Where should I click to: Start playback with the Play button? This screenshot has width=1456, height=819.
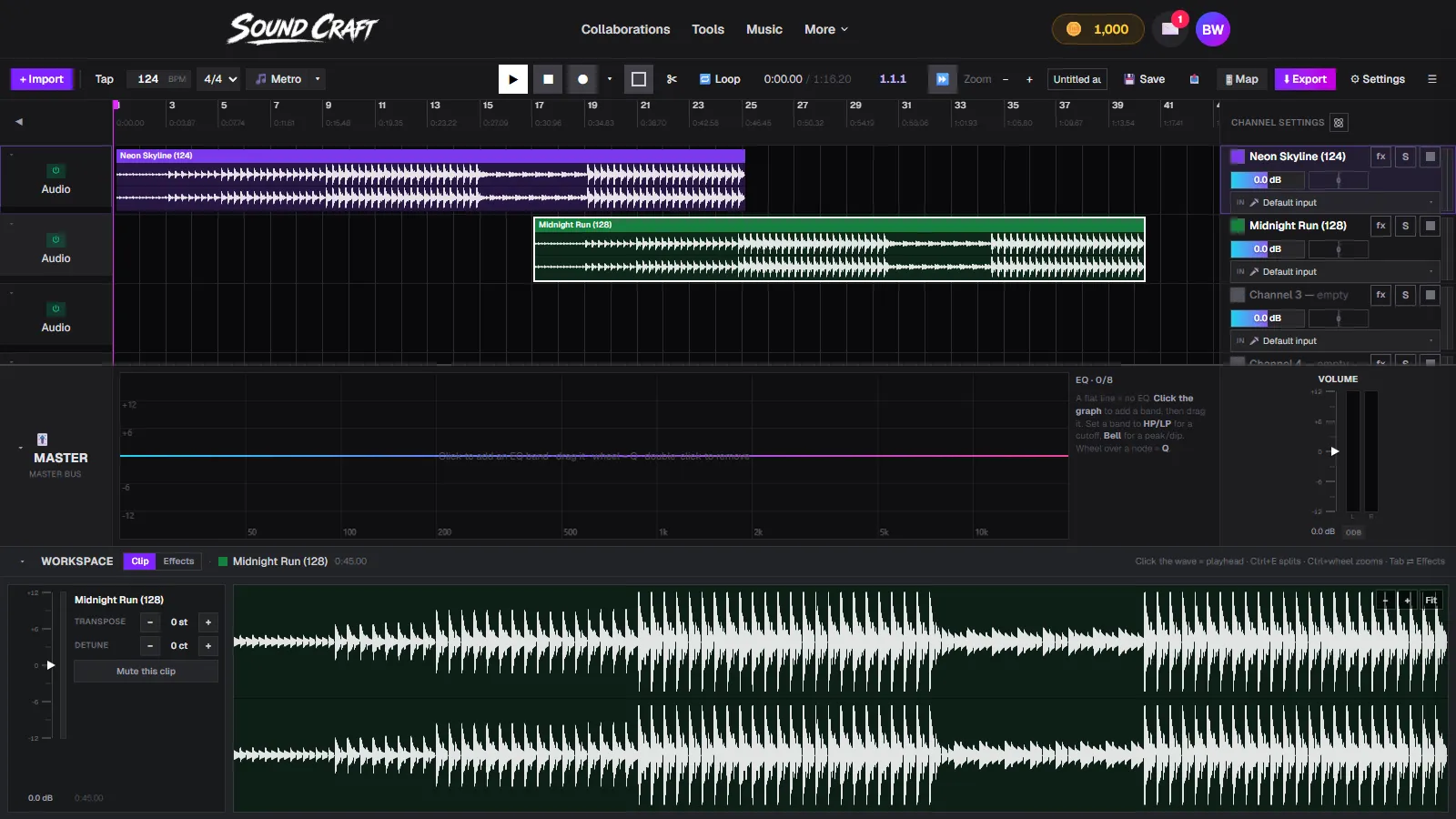513,79
